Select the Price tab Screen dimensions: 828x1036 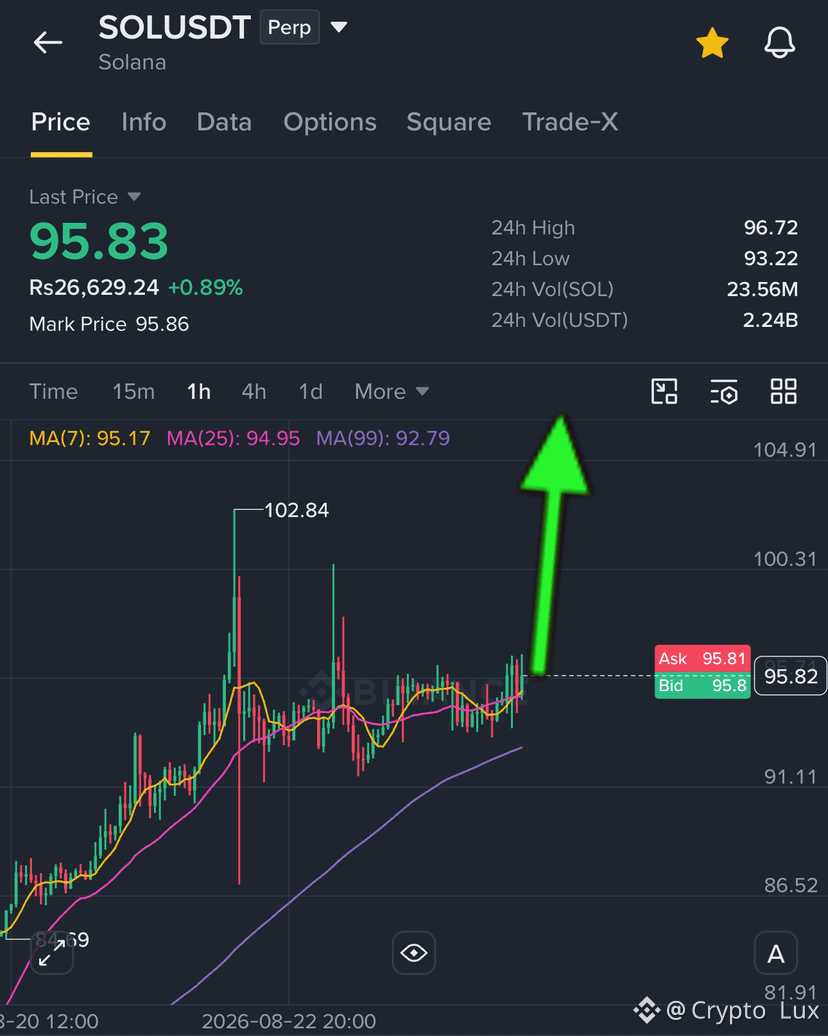(x=61, y=122)
